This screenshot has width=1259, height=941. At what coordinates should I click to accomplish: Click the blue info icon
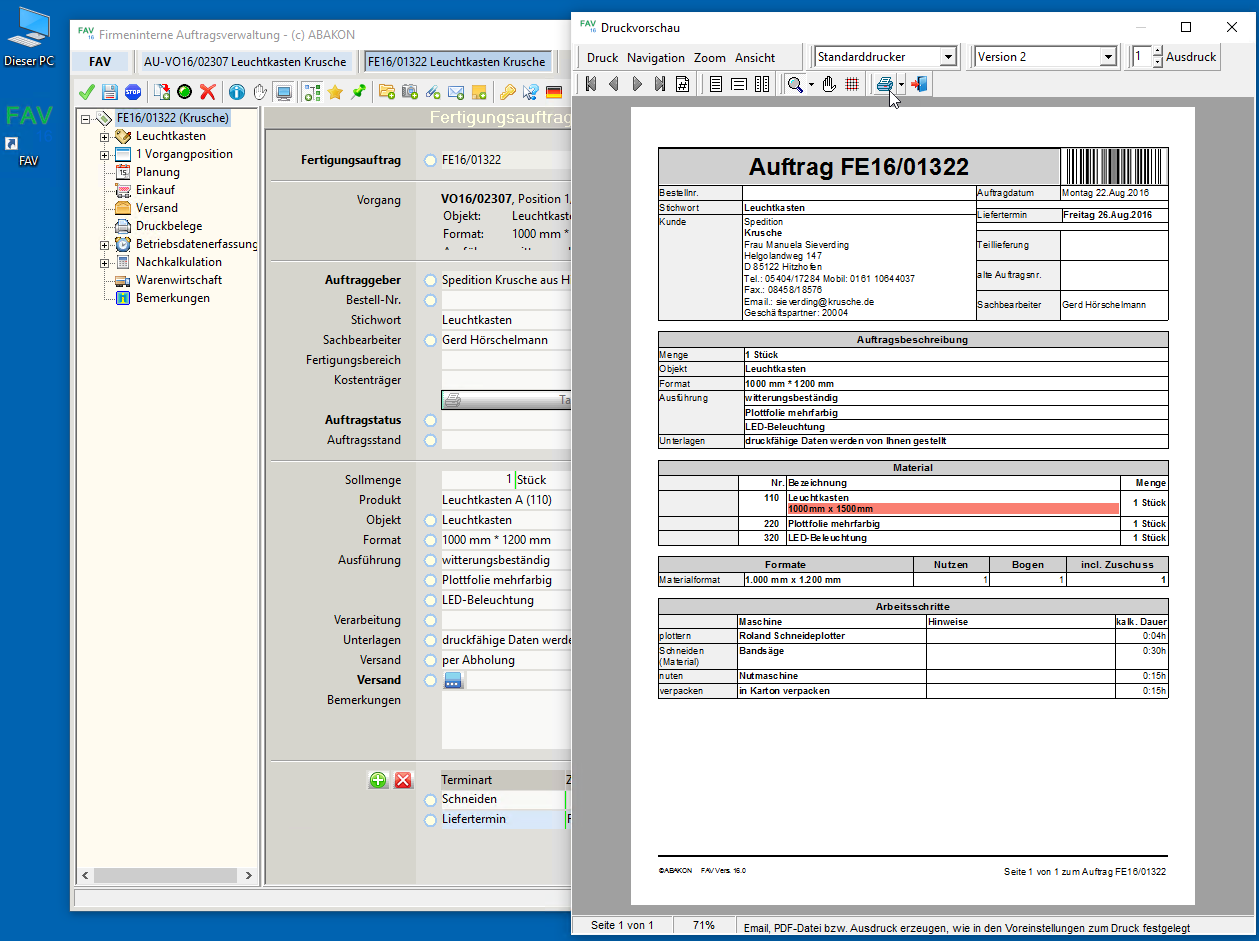[x=237, y=92]
